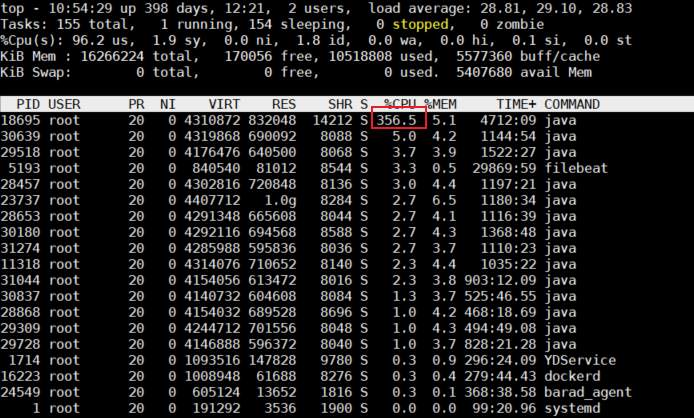Click the 832048 RES value
Screen dimensions: 694x418
[272, 120]
